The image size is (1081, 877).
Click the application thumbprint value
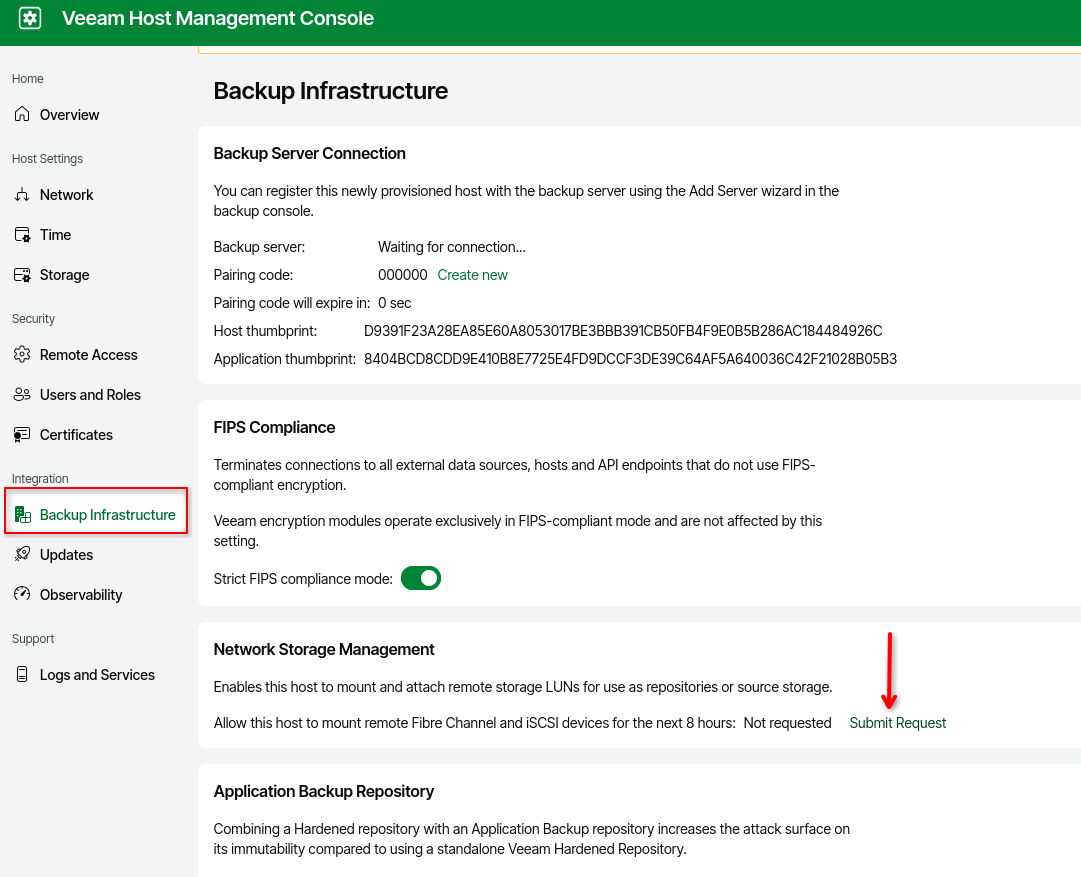click(x=630, y=359)
